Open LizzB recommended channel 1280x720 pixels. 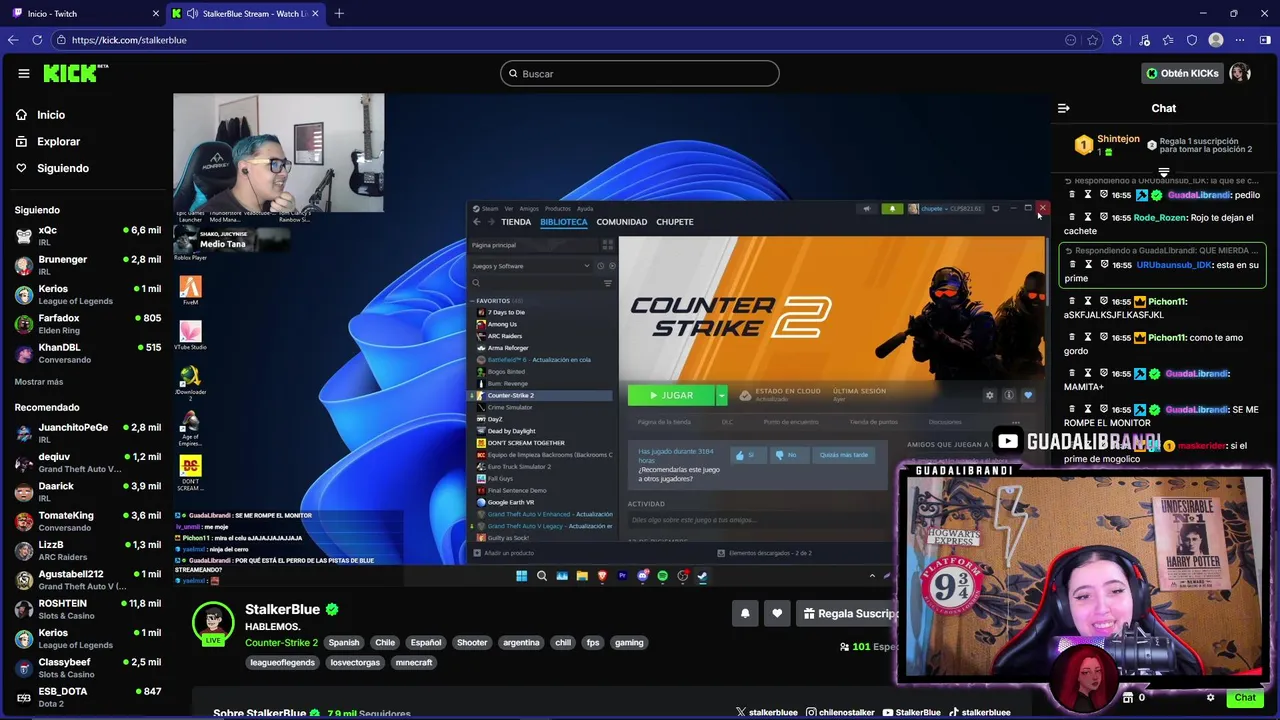[x=88, y=551]
